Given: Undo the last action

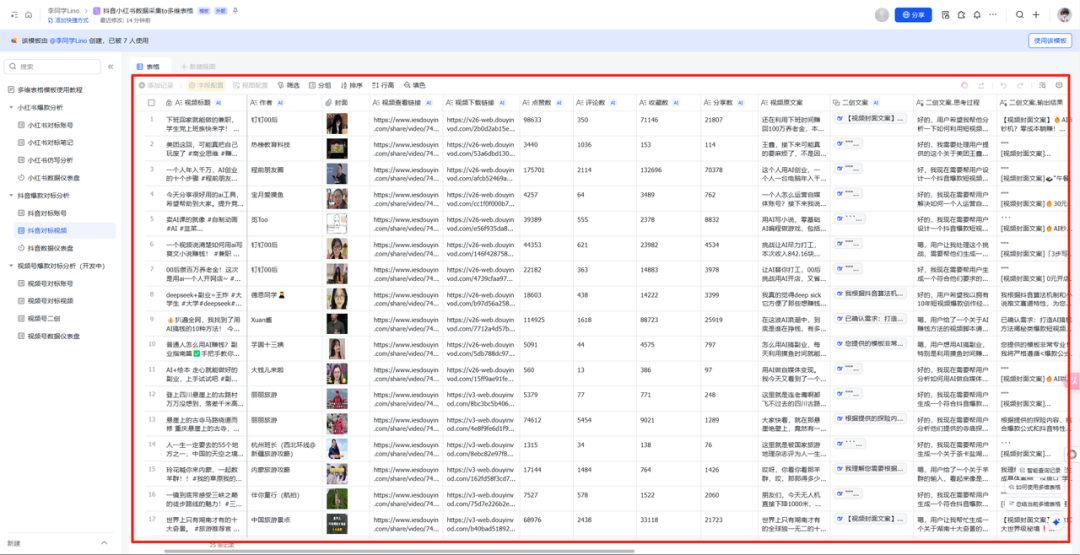Looking at the screenshot, I should (x=1004, y=85).
